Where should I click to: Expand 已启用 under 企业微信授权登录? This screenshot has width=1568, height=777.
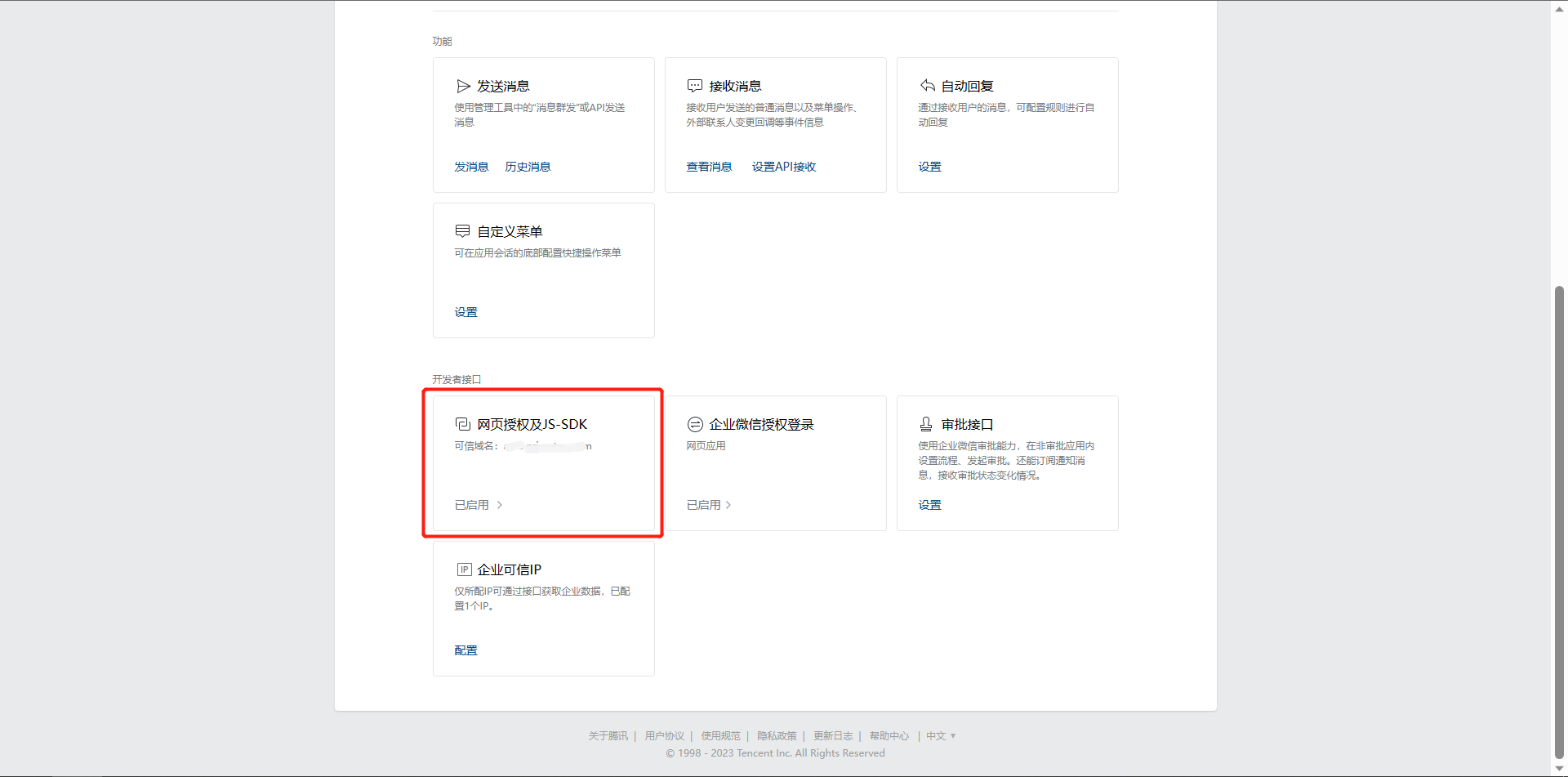(x=709, y=505)
